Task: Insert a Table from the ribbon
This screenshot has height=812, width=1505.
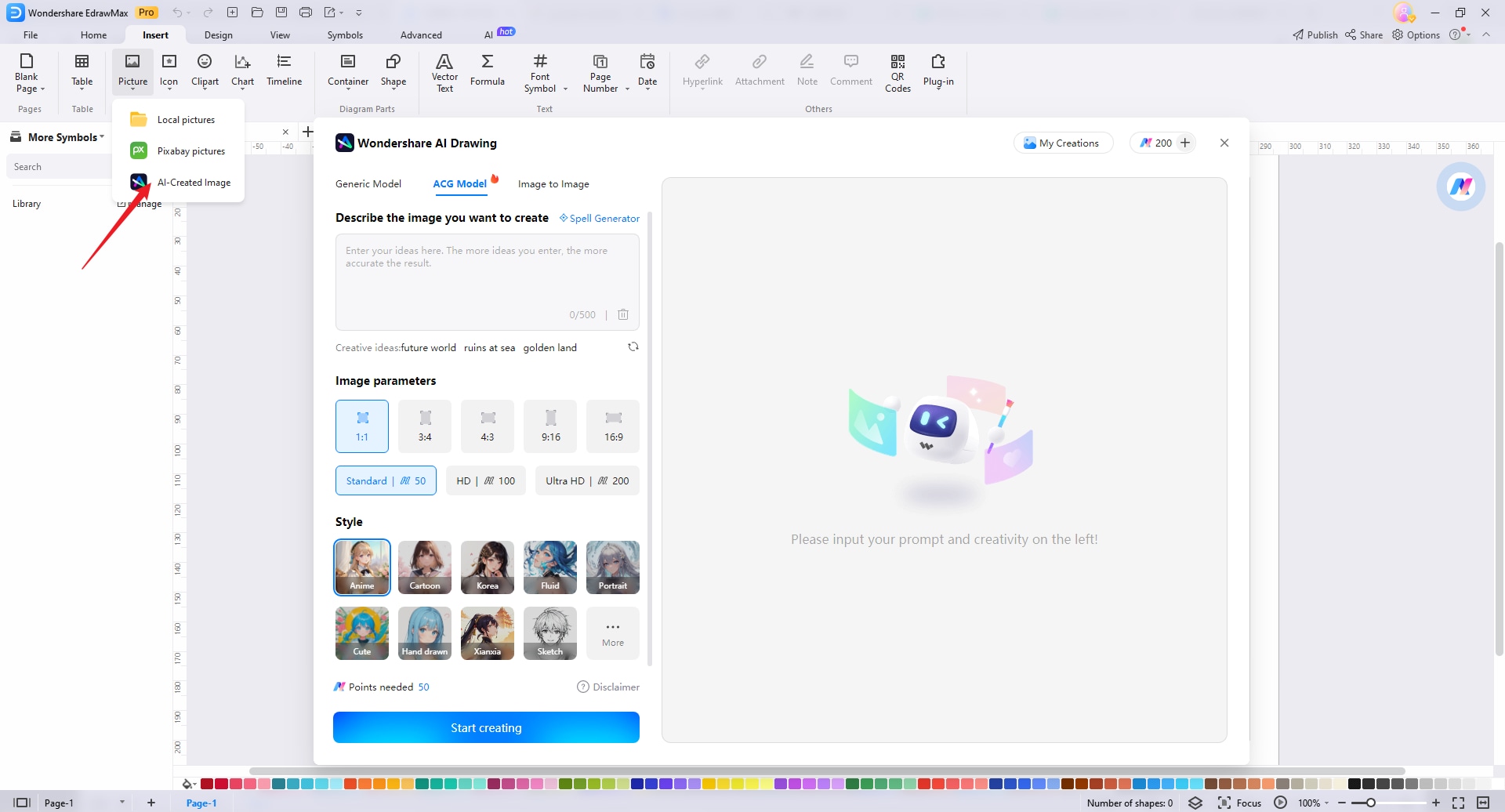Action: tap(82, 71)
